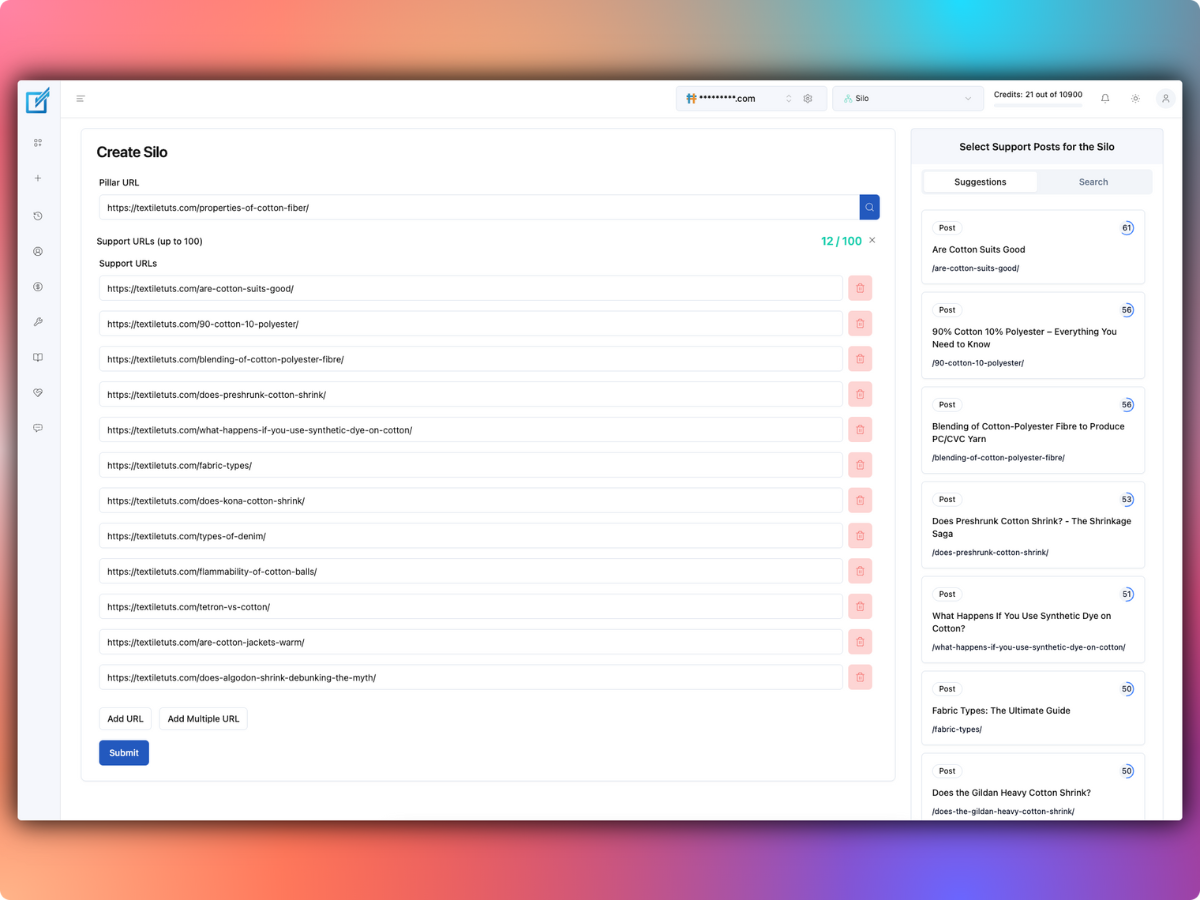1200x900 pixels.
Task: Toggle the light/dark theme sun icon
Action: click(x=1135, y=99)
